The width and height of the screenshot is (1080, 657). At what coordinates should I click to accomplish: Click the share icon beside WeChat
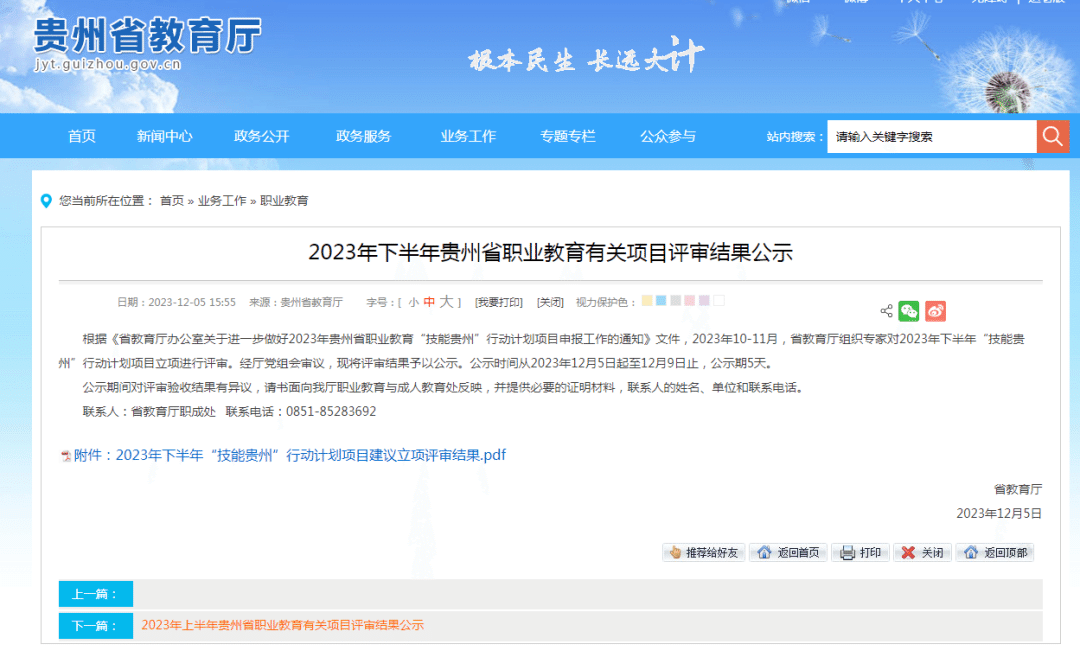886,311
